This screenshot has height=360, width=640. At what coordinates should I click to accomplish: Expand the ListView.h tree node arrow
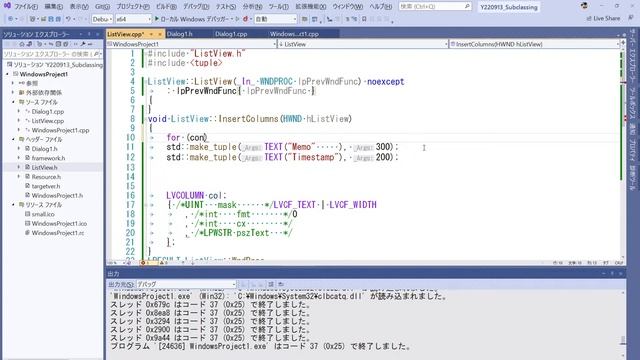point(19,167)
